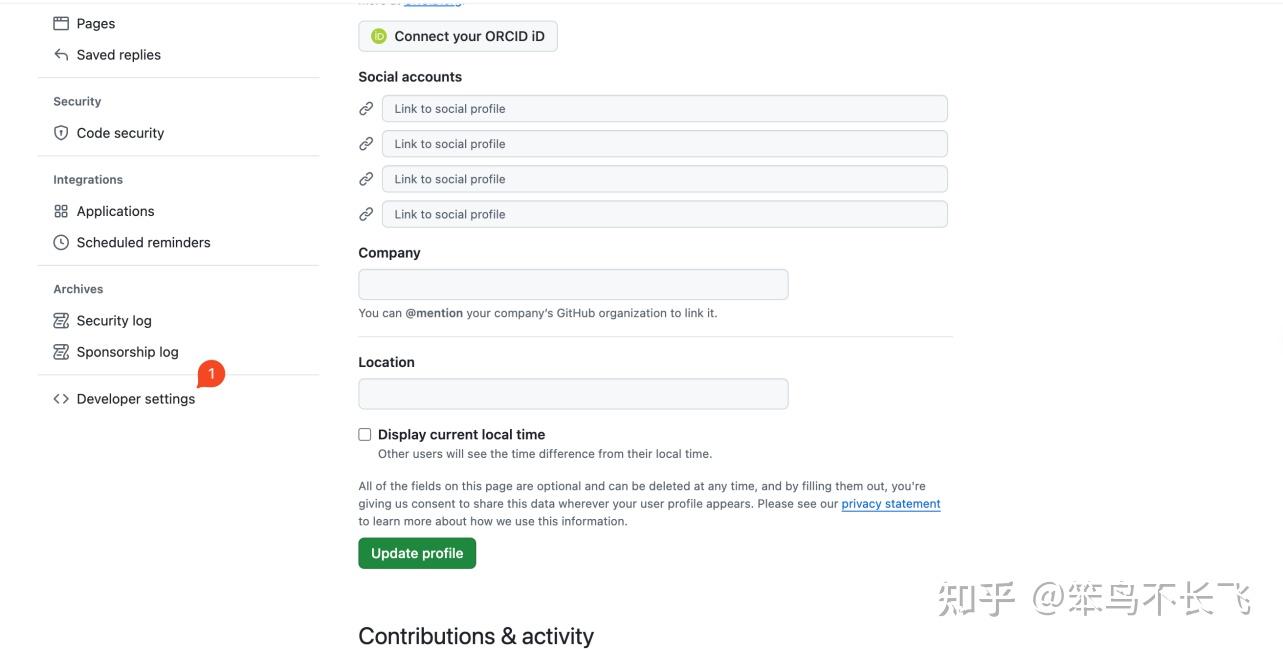1283x649 pixels.
Task: Click the chain icon beside the first social field
Action: point(366,108)
